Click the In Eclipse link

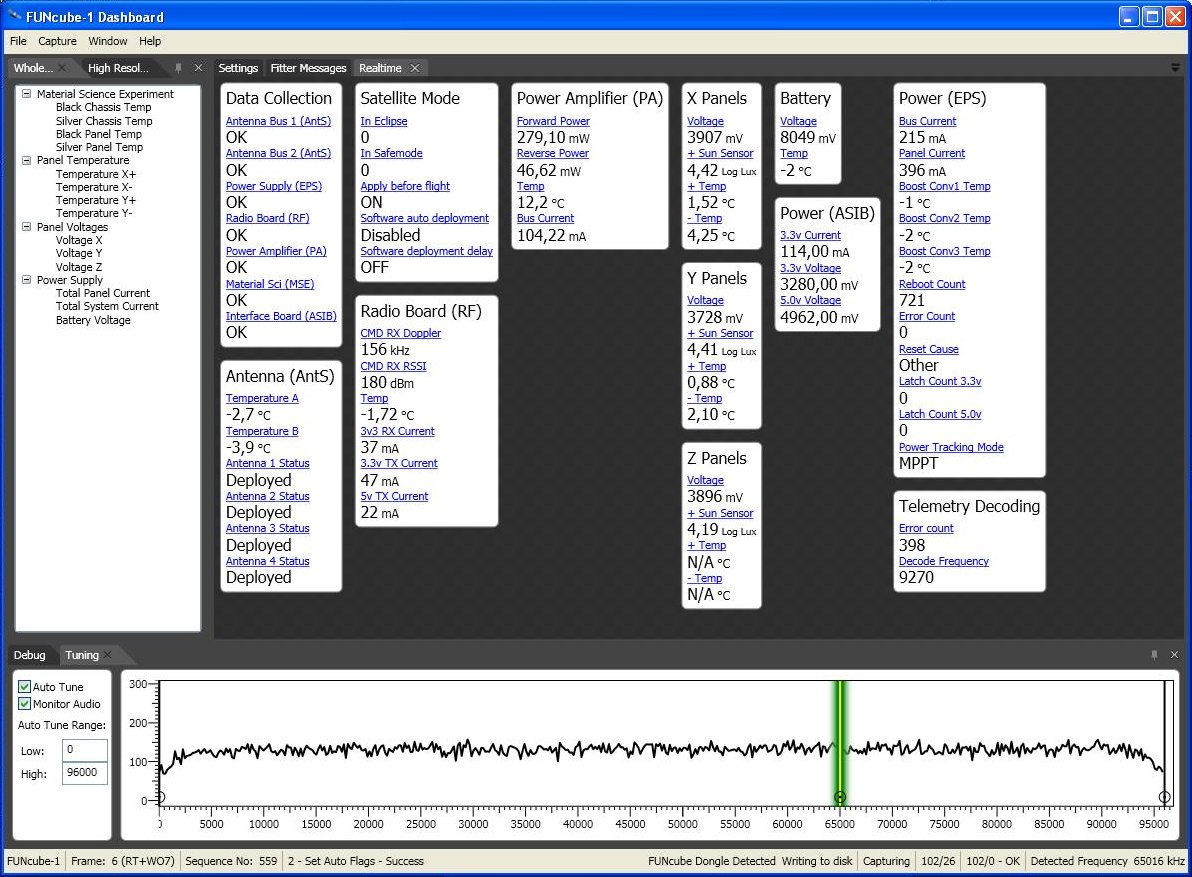point(383,121)
